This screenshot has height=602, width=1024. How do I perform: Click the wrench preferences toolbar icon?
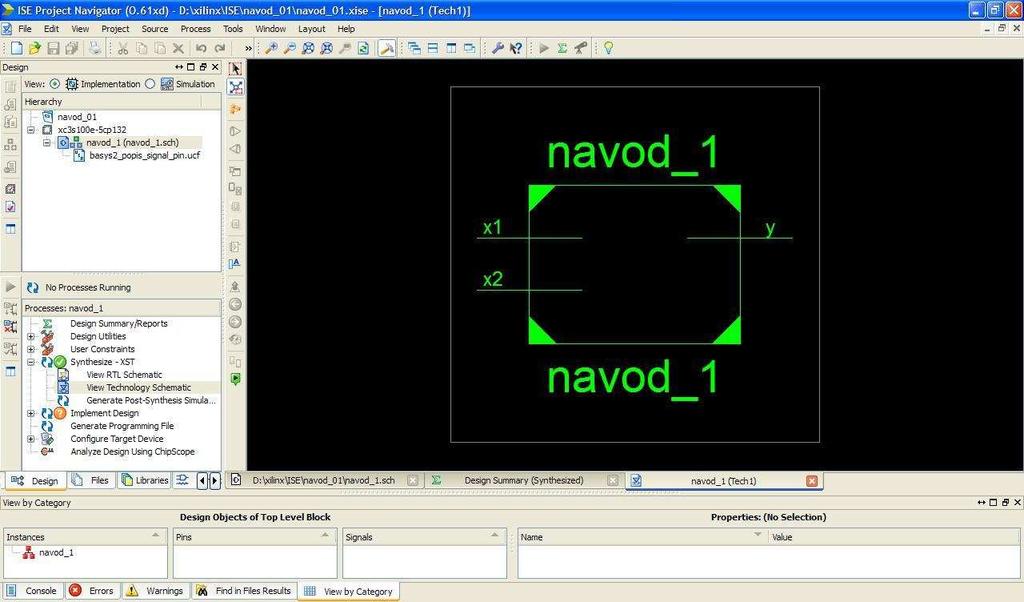tap(498, 48)
